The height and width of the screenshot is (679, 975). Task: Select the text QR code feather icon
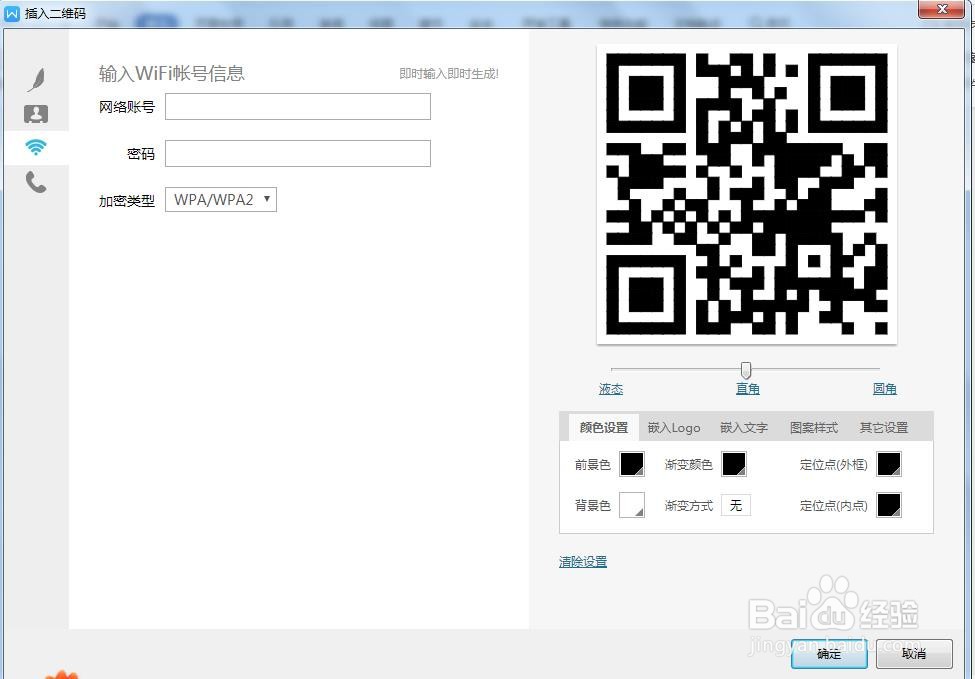click(37, 80)
